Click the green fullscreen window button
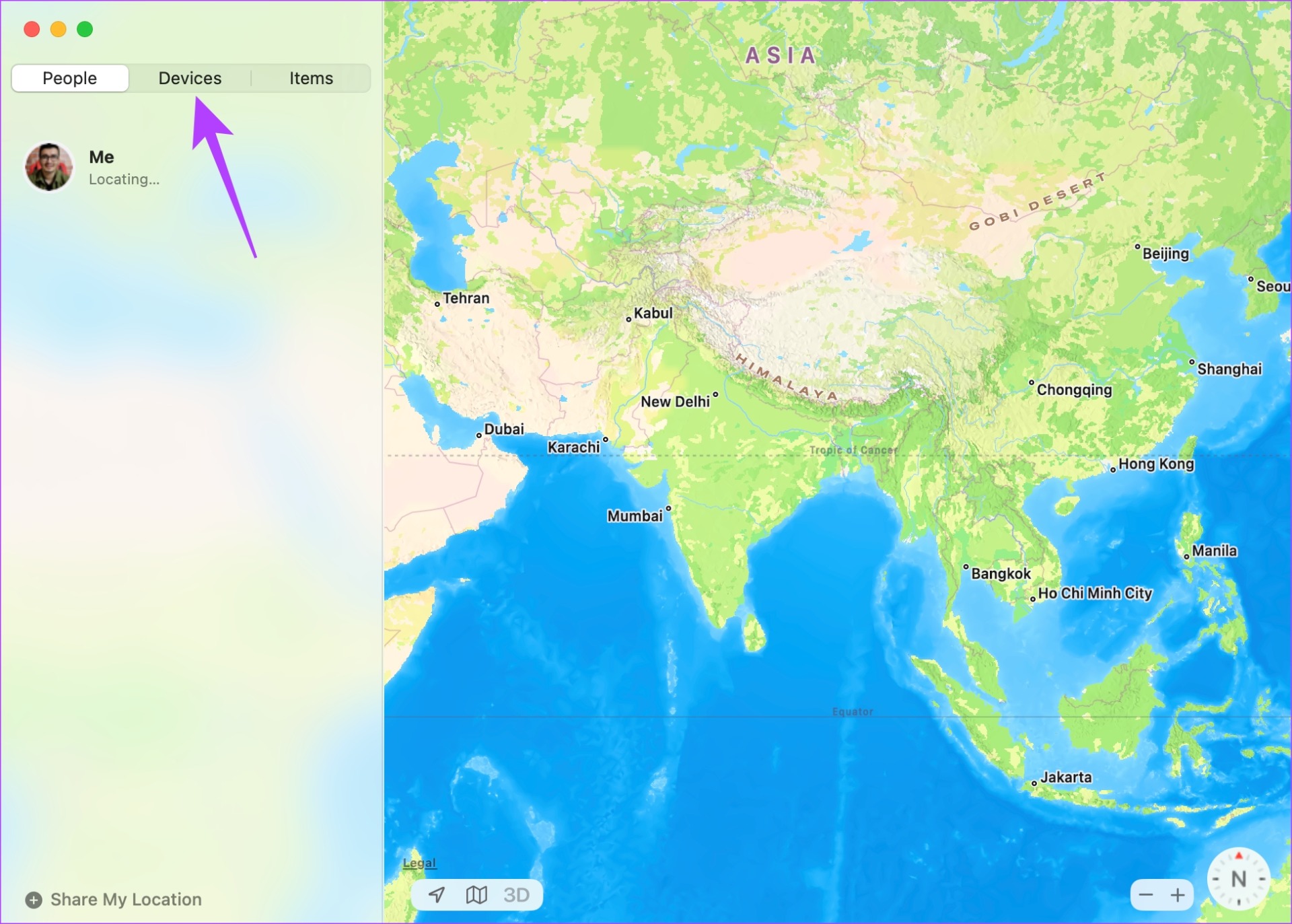The height and width of the screenshot is (924, 1292). click(x=85, y=29)
